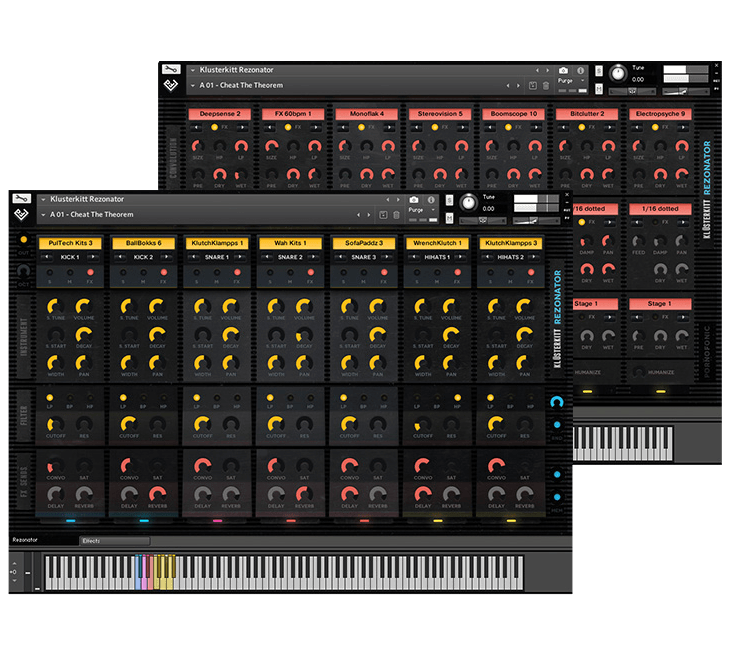Click Tune knob in front window header
The width and height of the screenshot is (730, 655).
tap(468, 203)
